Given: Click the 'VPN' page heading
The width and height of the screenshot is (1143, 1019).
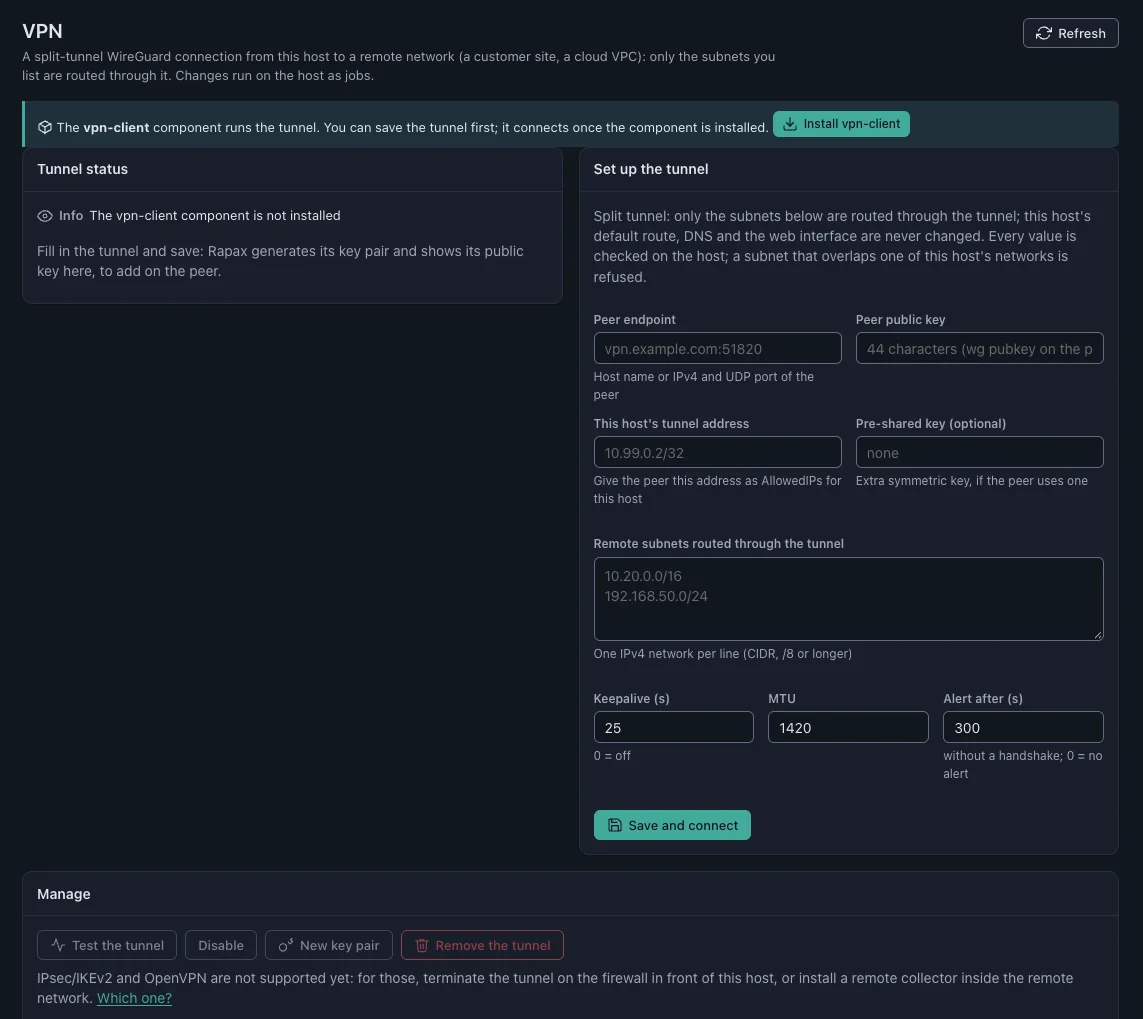Looking at the screenshot, I should point(42,31).
